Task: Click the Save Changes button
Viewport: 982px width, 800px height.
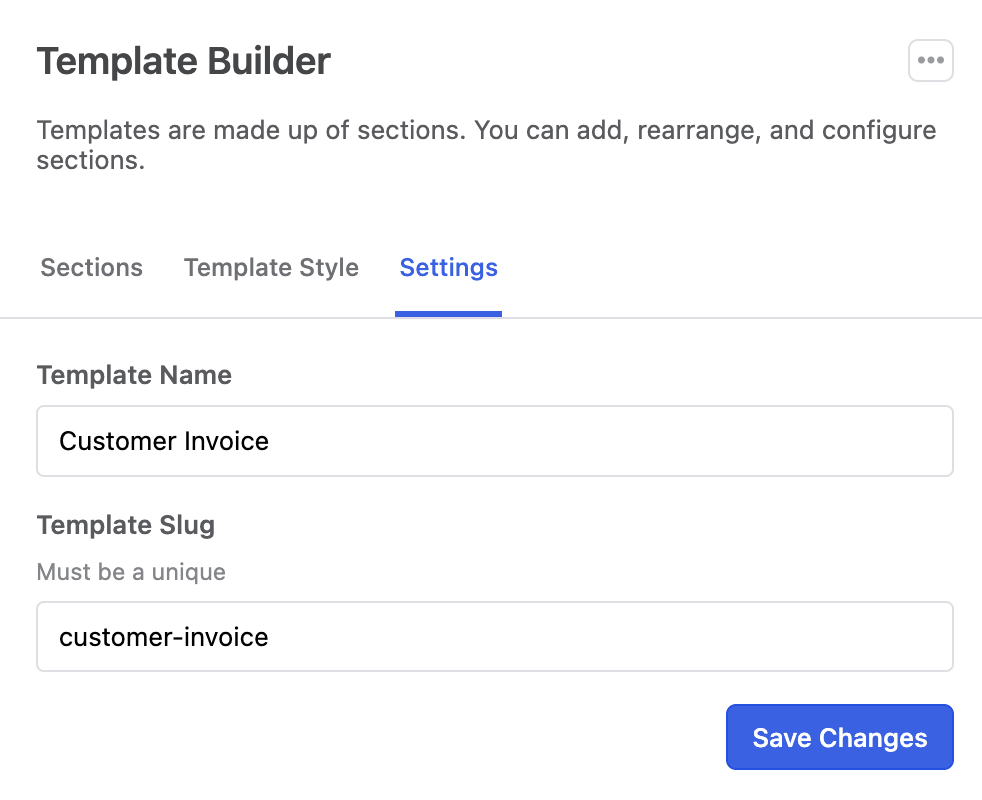Action: (x=839, y=738)
